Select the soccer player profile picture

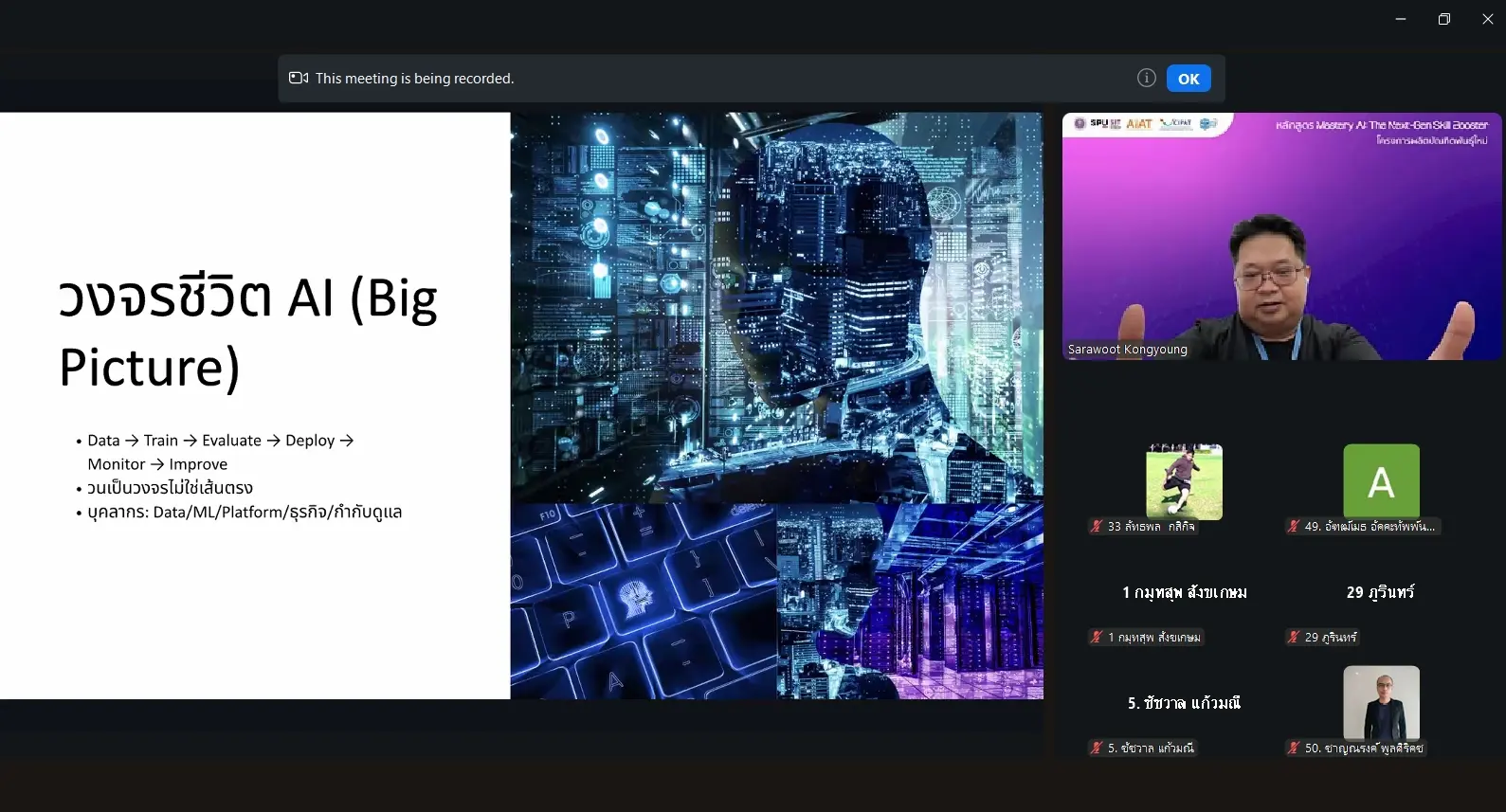click(1184, 481)
